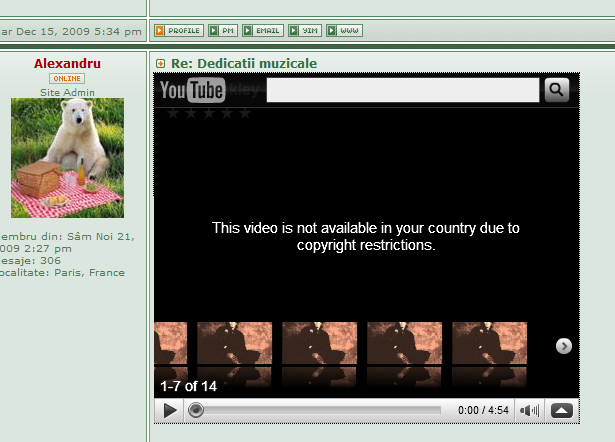The width and height of the screenshot is (615, 442).
Task: Click the 'Sâm Noi 21,' join date text
Action: [x=101, y=236]
